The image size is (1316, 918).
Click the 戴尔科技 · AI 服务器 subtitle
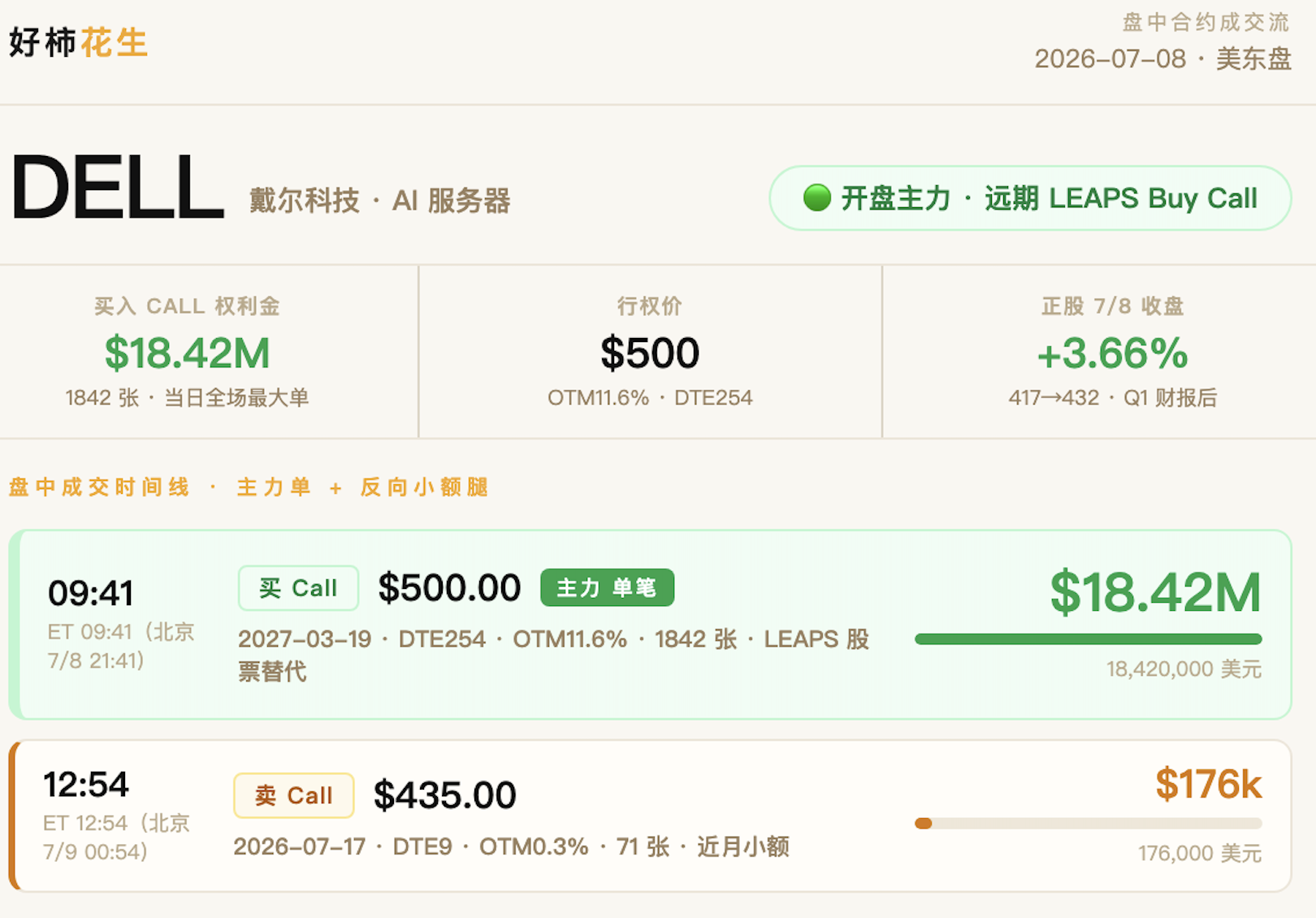379,200
